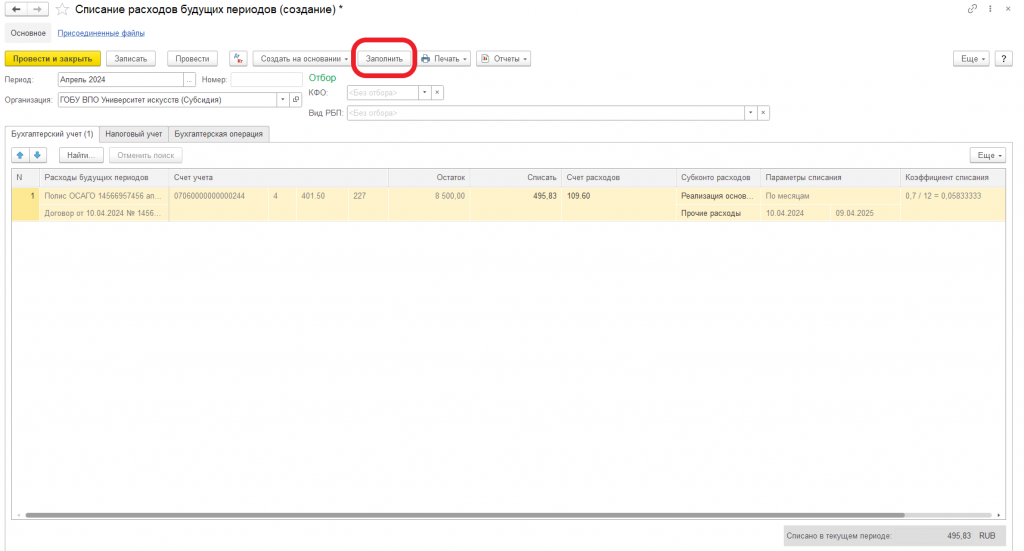Click Остаток column header

pyautogui.click(x=429, y=178)
